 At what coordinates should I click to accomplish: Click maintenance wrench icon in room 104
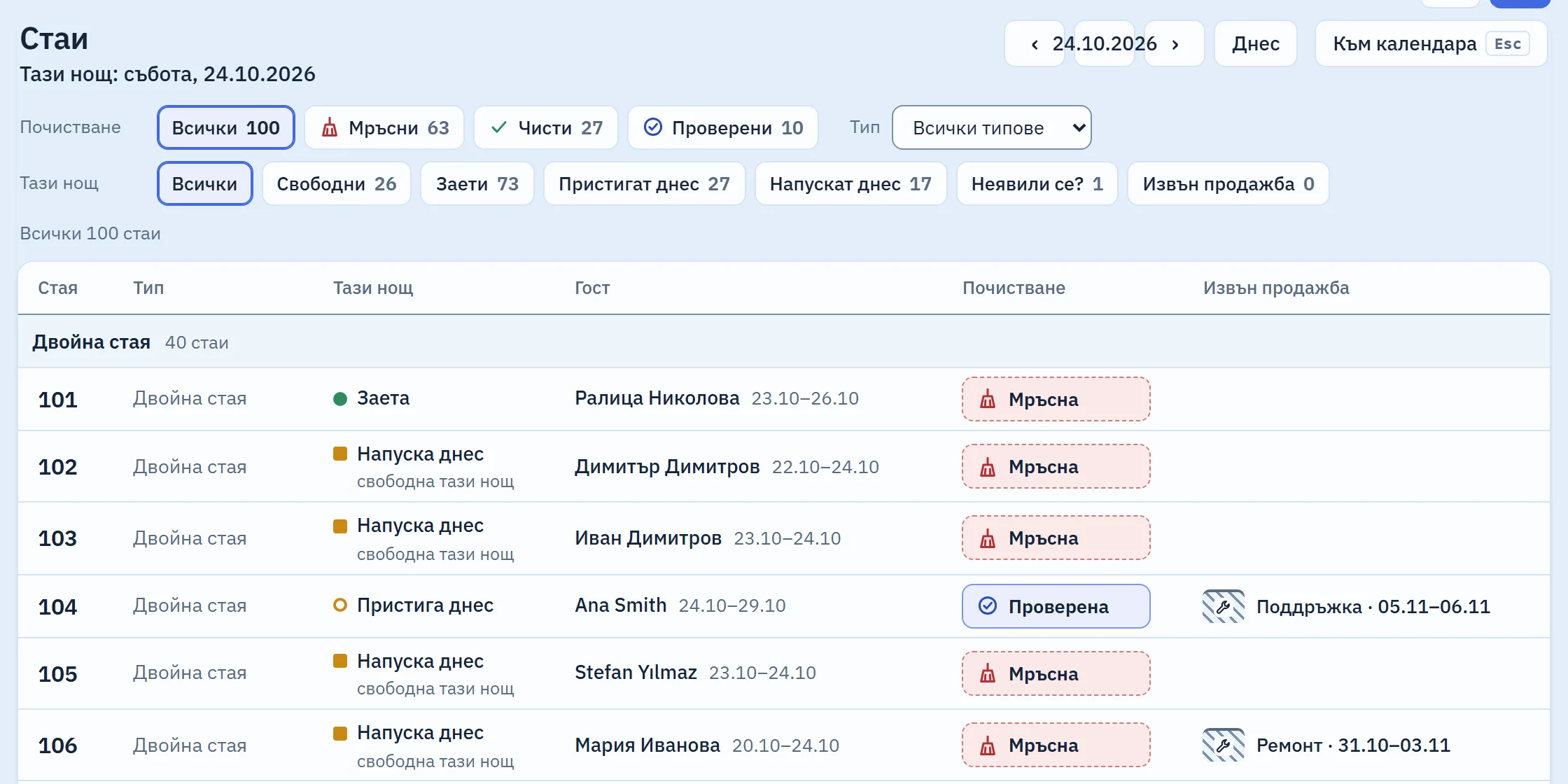pos(1224,606)
